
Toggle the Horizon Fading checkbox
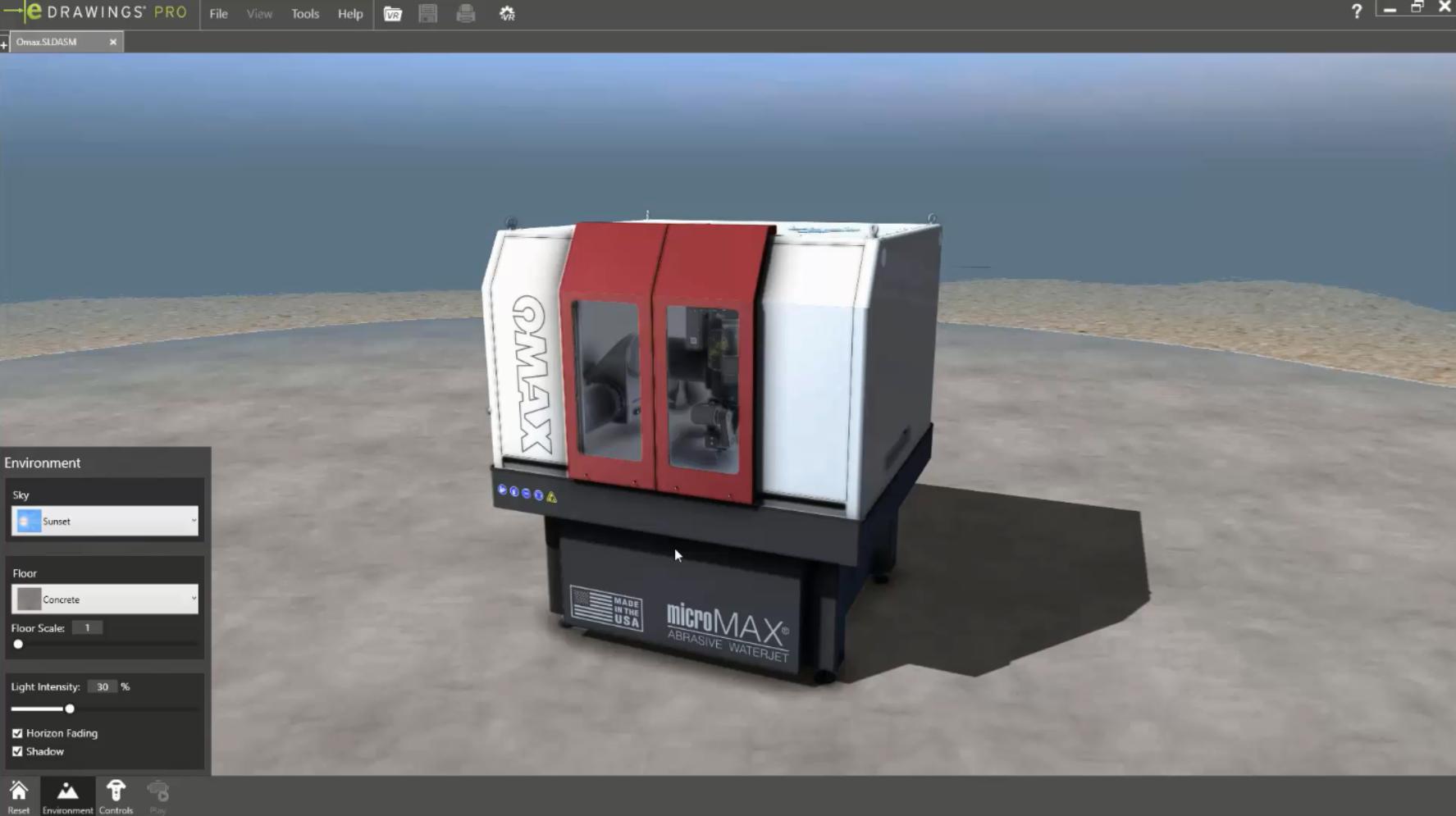point(17,733)
